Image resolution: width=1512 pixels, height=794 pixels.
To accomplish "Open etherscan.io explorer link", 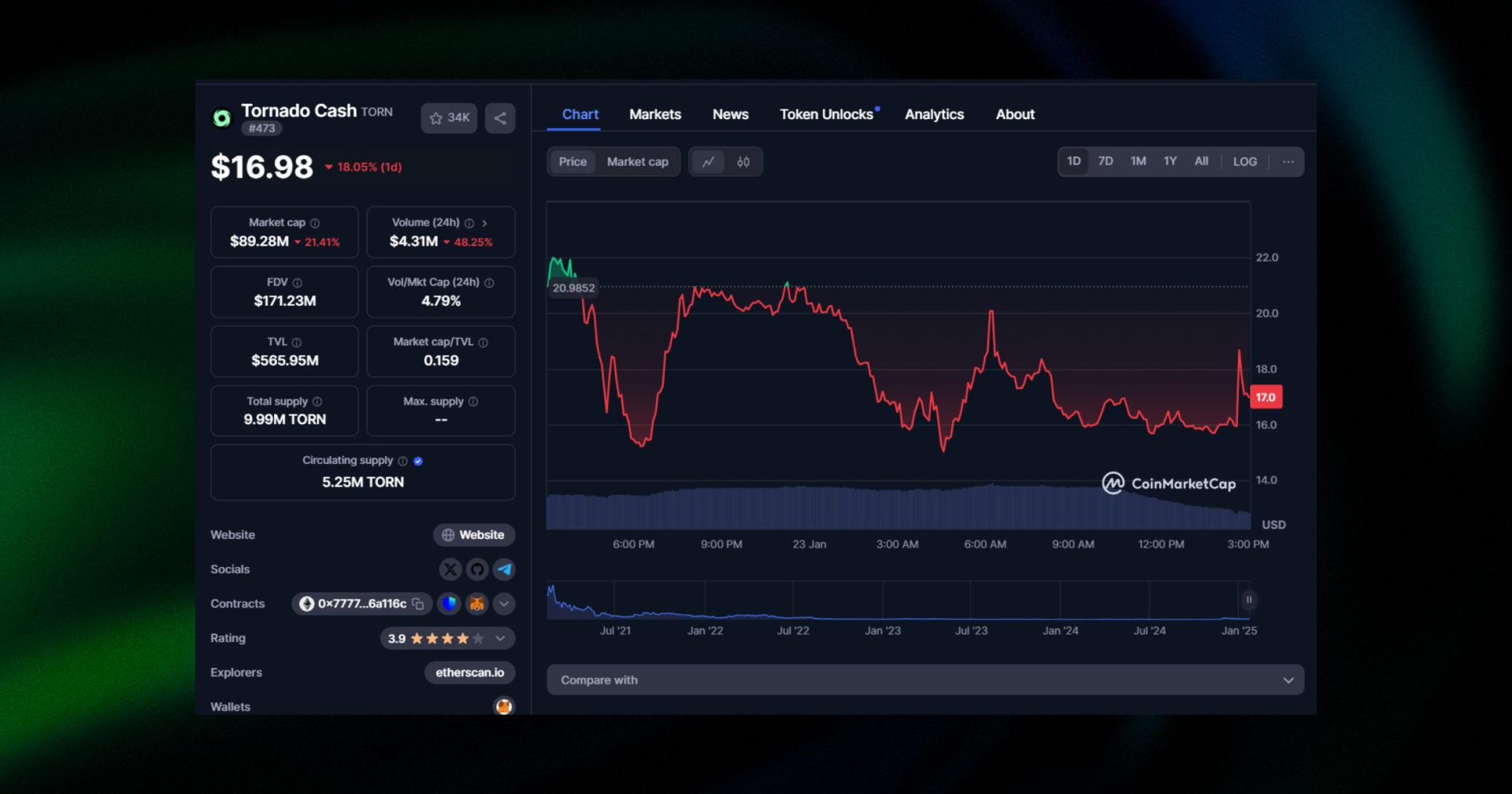I will pos(470,673).
